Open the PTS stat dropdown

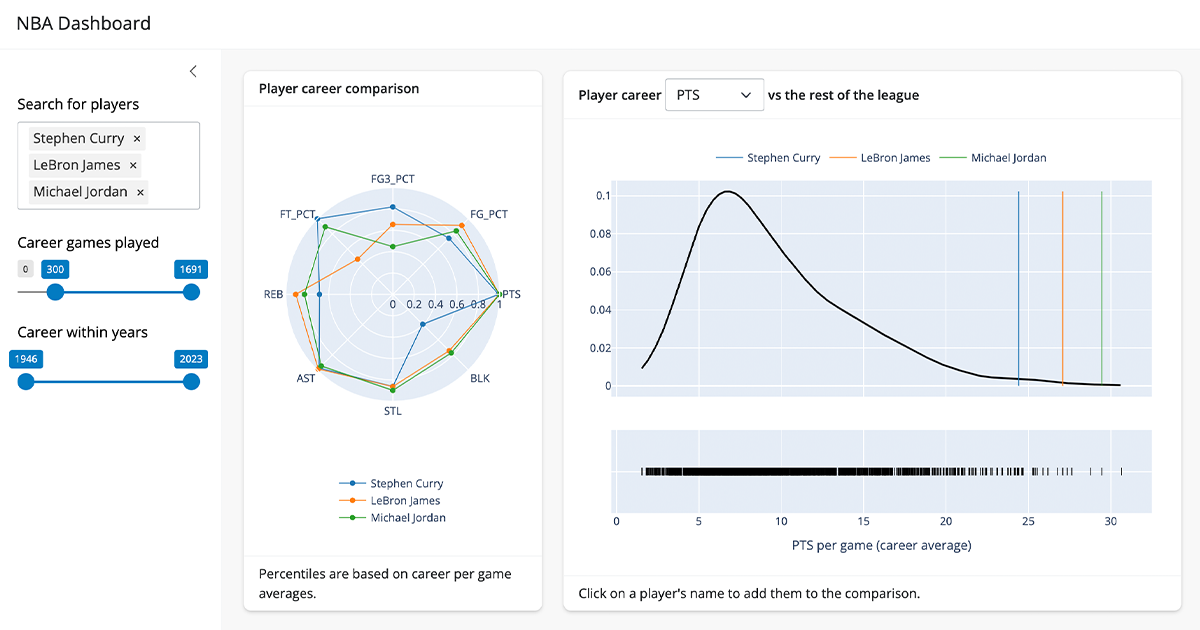pos(714,95)
